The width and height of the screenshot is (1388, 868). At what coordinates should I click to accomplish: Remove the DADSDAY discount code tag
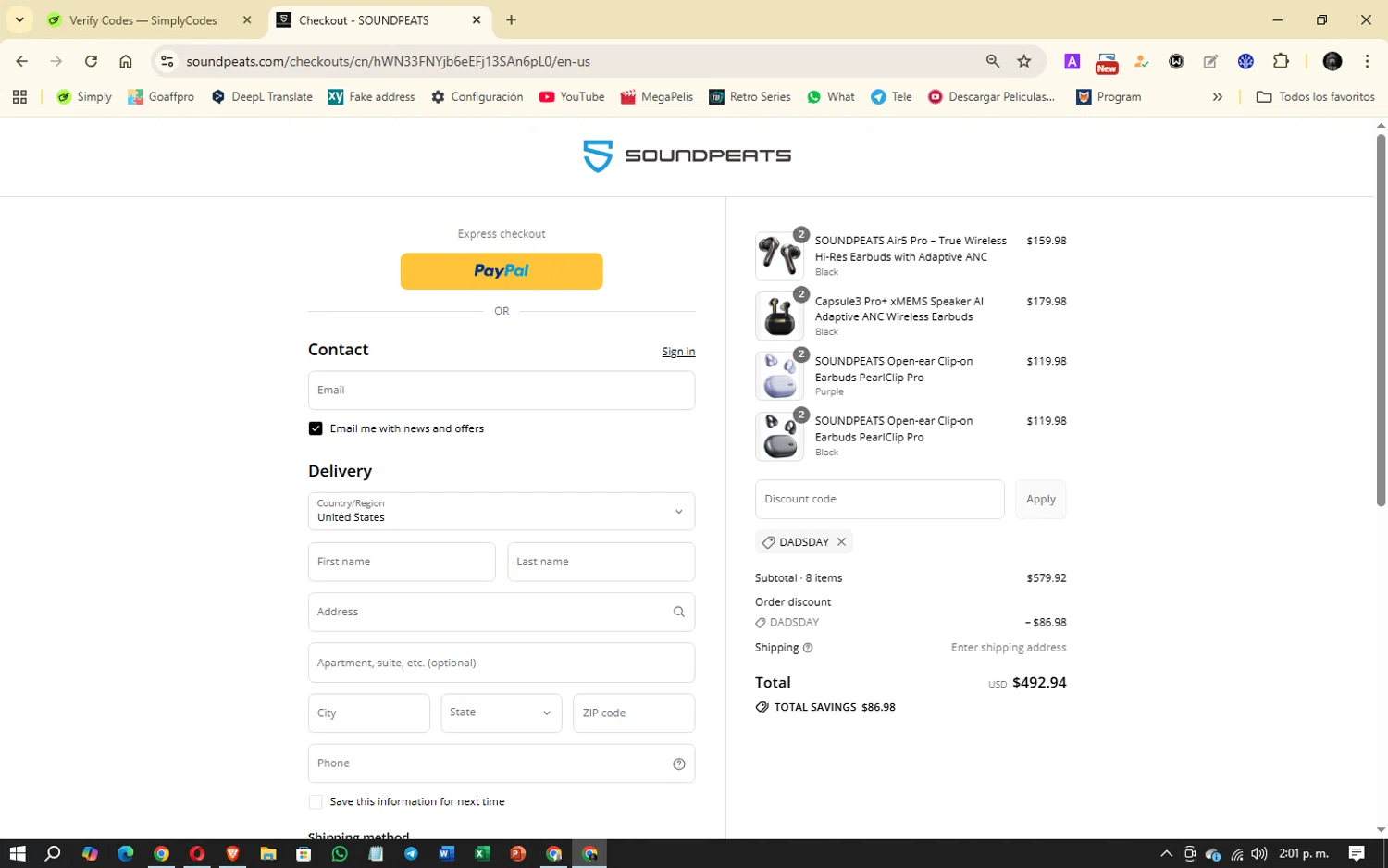pyautogui.click(x=841, y=542)
